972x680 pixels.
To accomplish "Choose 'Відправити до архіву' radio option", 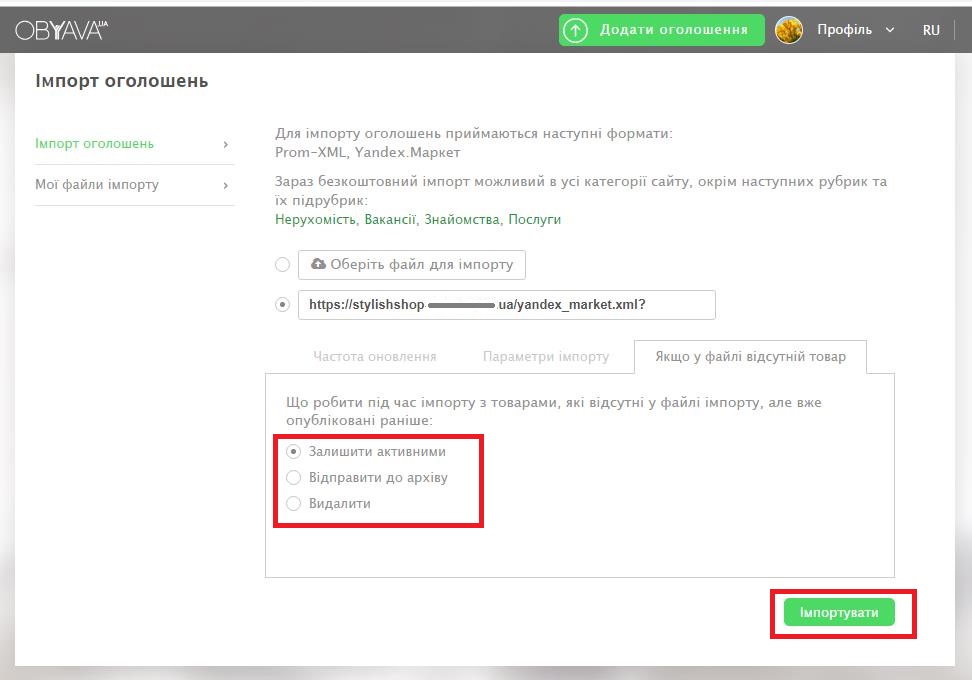I will (x=294, y=477).
